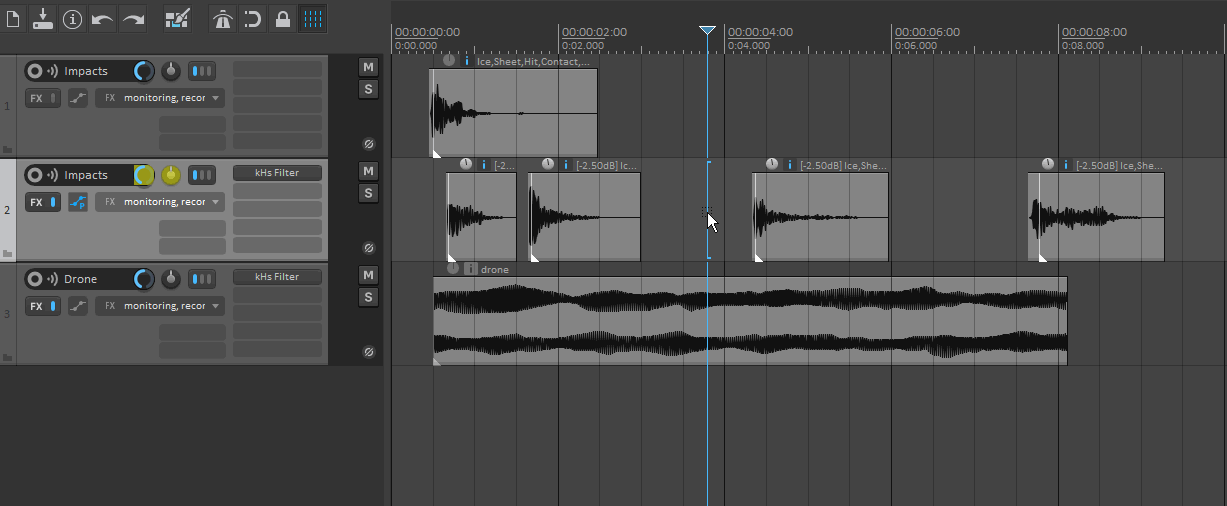Click the Redo arrow icon
The image size is (1227, 506).
click(x=132, y=18)
